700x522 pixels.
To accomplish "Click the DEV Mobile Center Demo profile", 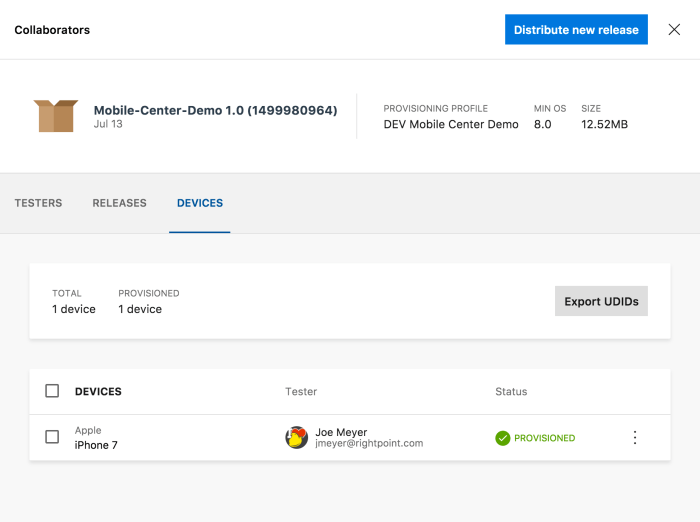I will (451, 124).
